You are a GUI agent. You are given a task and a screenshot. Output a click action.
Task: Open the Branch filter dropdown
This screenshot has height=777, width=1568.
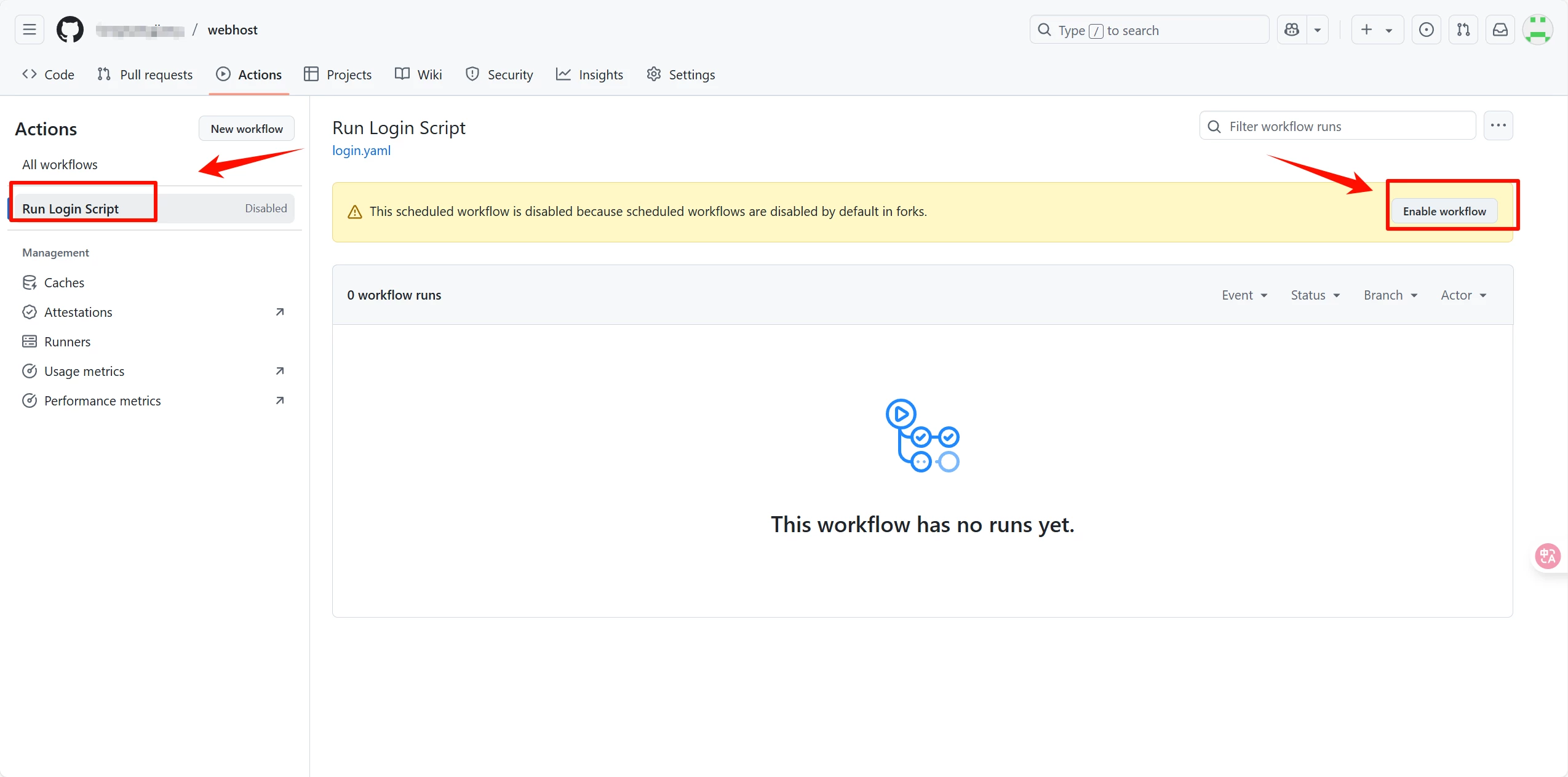coord(1390,295)
